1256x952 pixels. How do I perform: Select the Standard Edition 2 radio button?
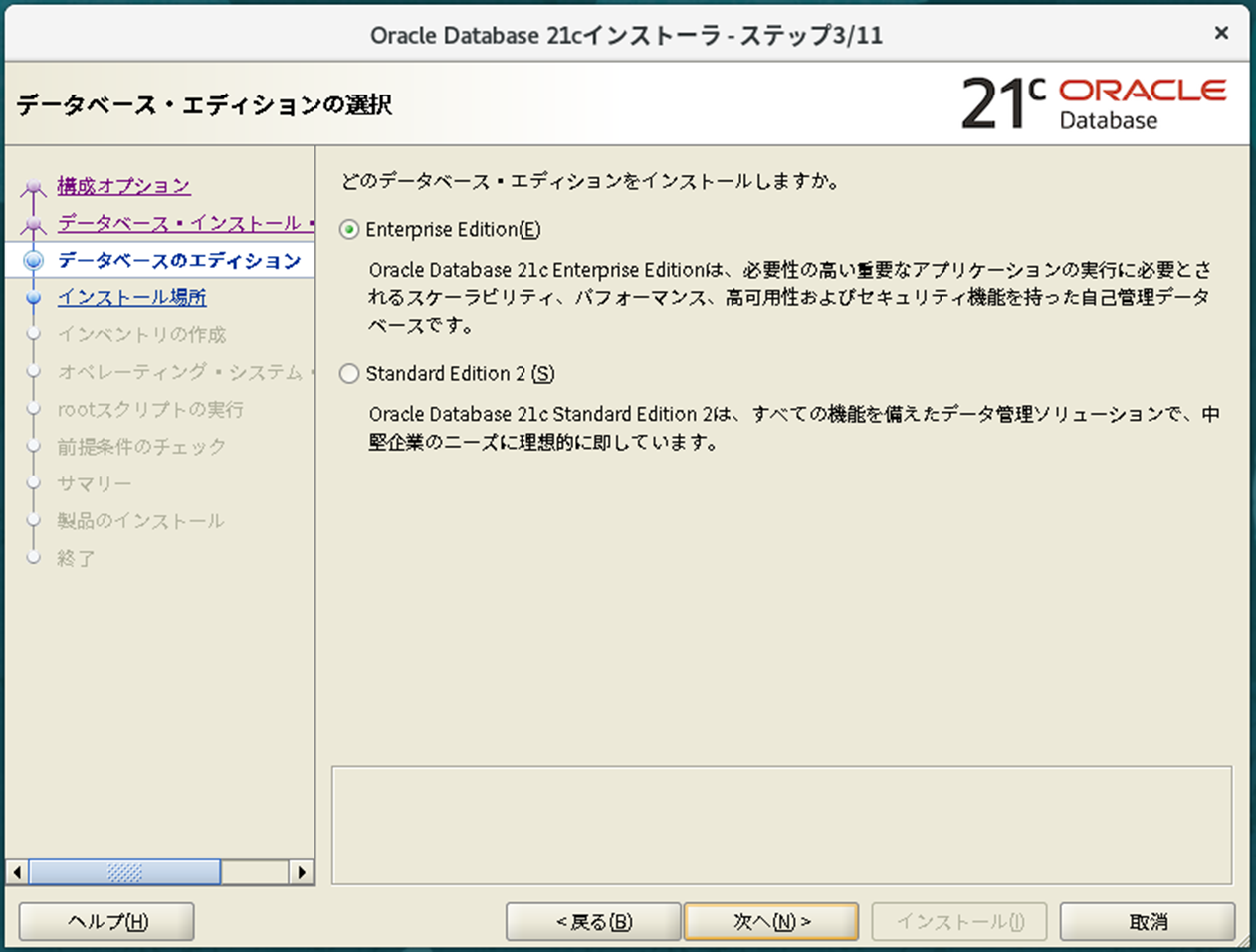349,374
